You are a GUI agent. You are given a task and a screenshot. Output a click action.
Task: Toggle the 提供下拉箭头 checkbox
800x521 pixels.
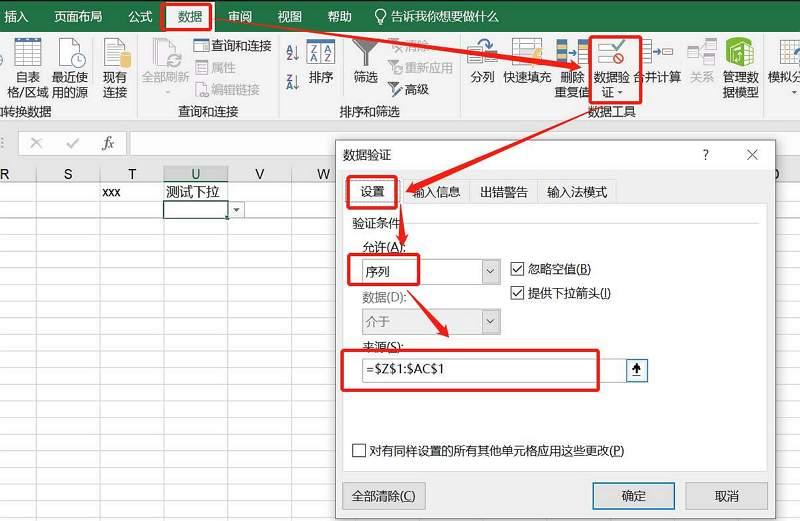click(x=517, y=293)
